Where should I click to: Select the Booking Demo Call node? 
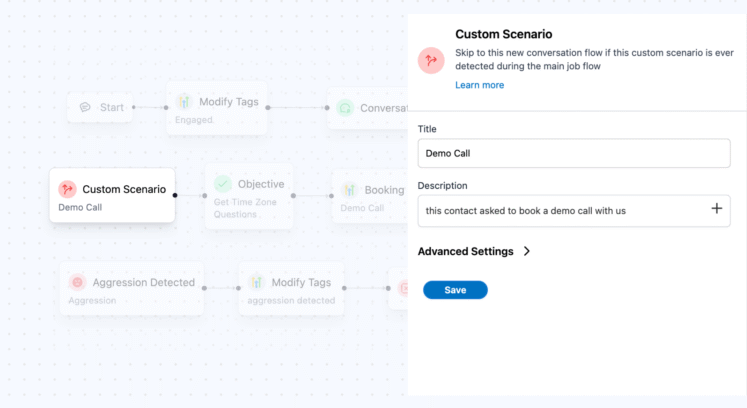tap(370, 196)
